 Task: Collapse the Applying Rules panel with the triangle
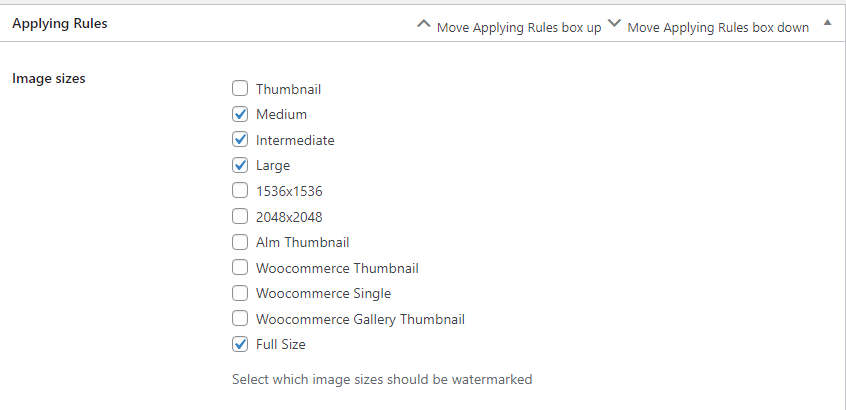point(827,23)
